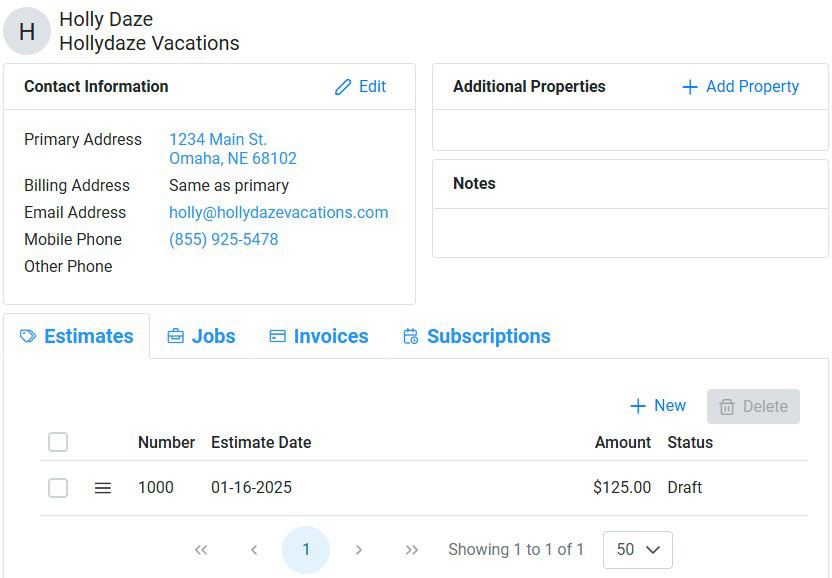Viewport: 832px width, 578px height.
Task: Go to the next page of estimates
Action: (359, 550)
